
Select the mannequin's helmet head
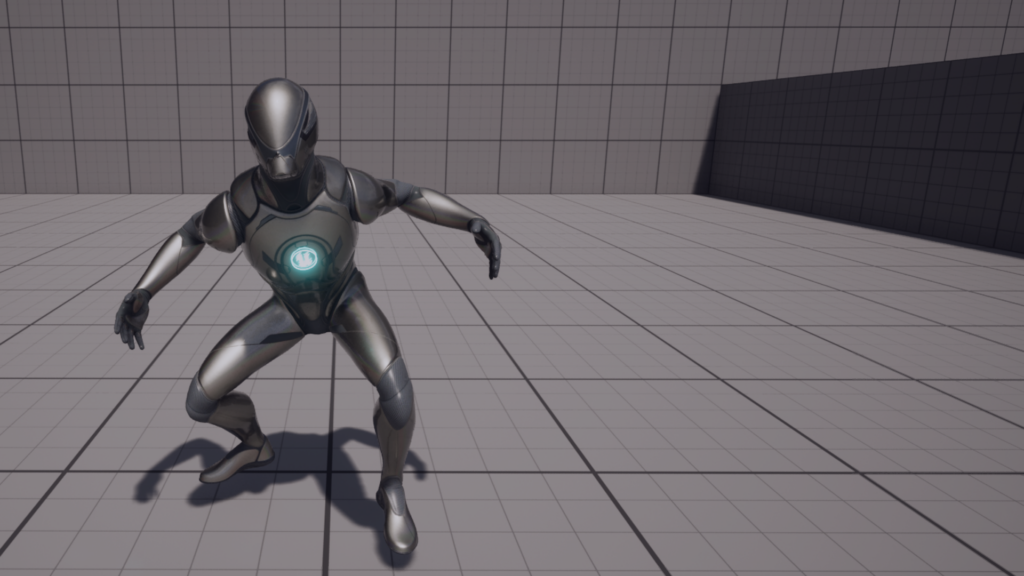click(x=281, y=129)
